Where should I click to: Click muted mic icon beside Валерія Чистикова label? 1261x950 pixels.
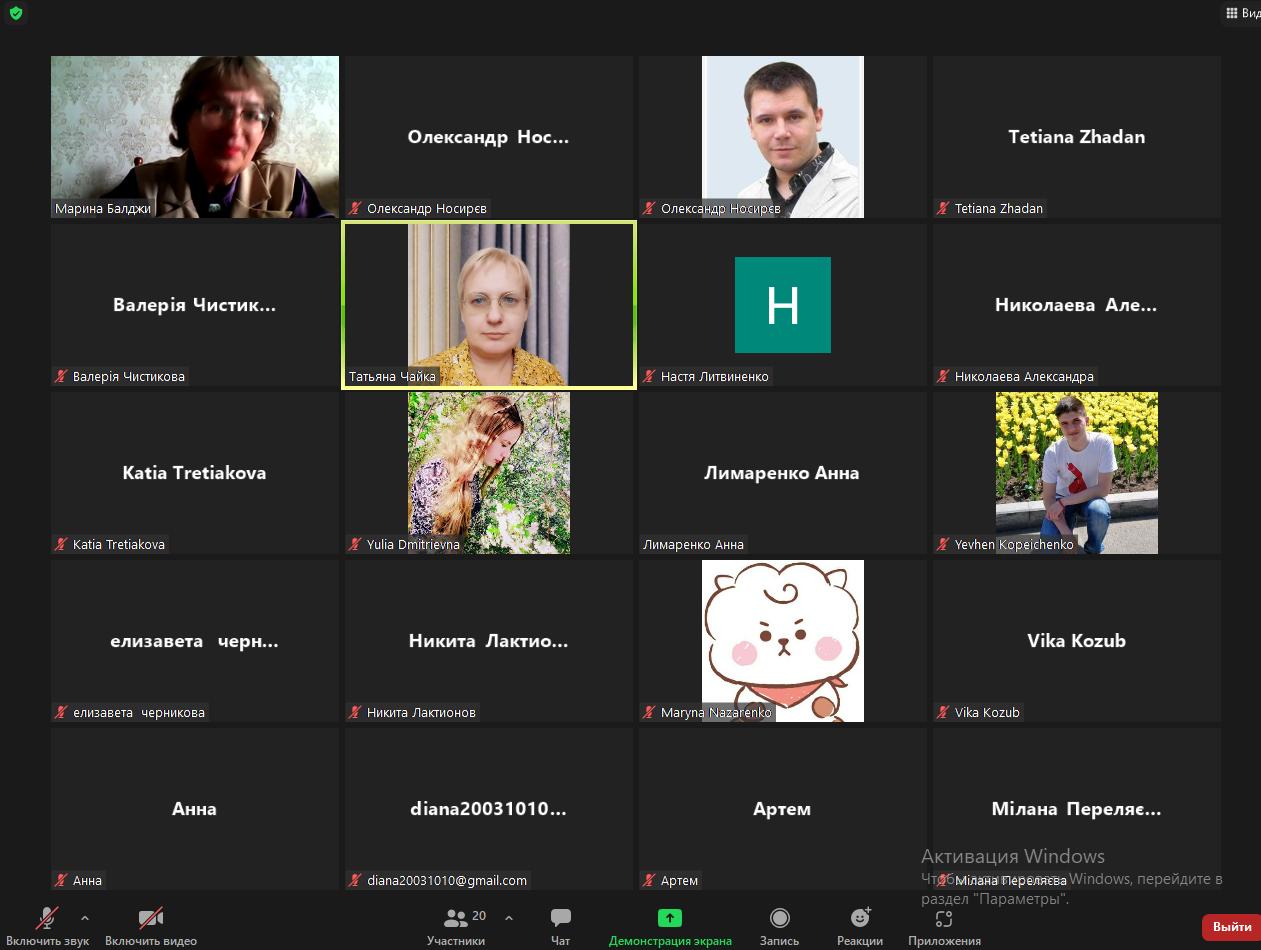pyautogui.click(x=61, y=376)
